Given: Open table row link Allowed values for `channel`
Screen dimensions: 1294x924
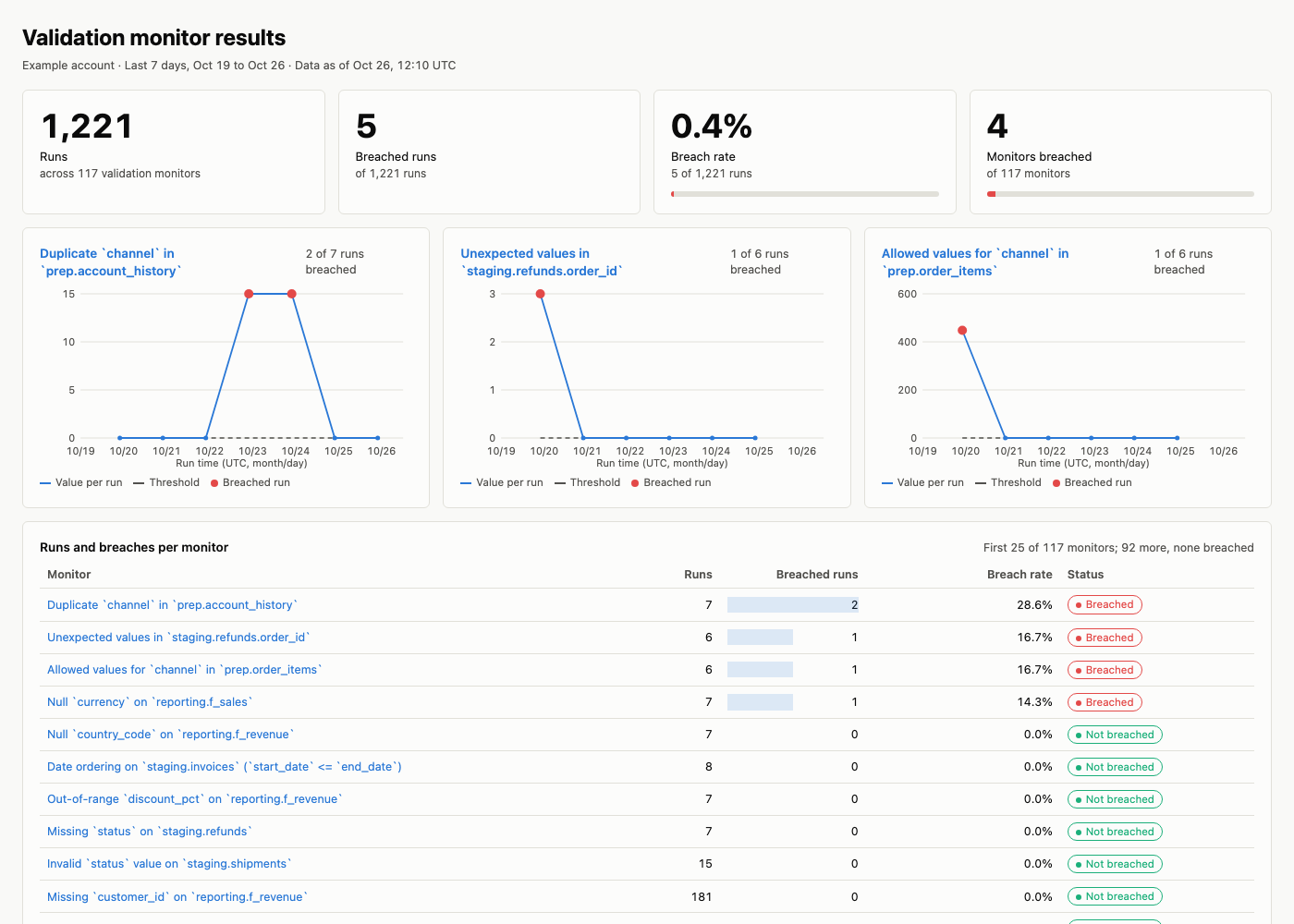Looking at the screenshot, I should point(185,670).
